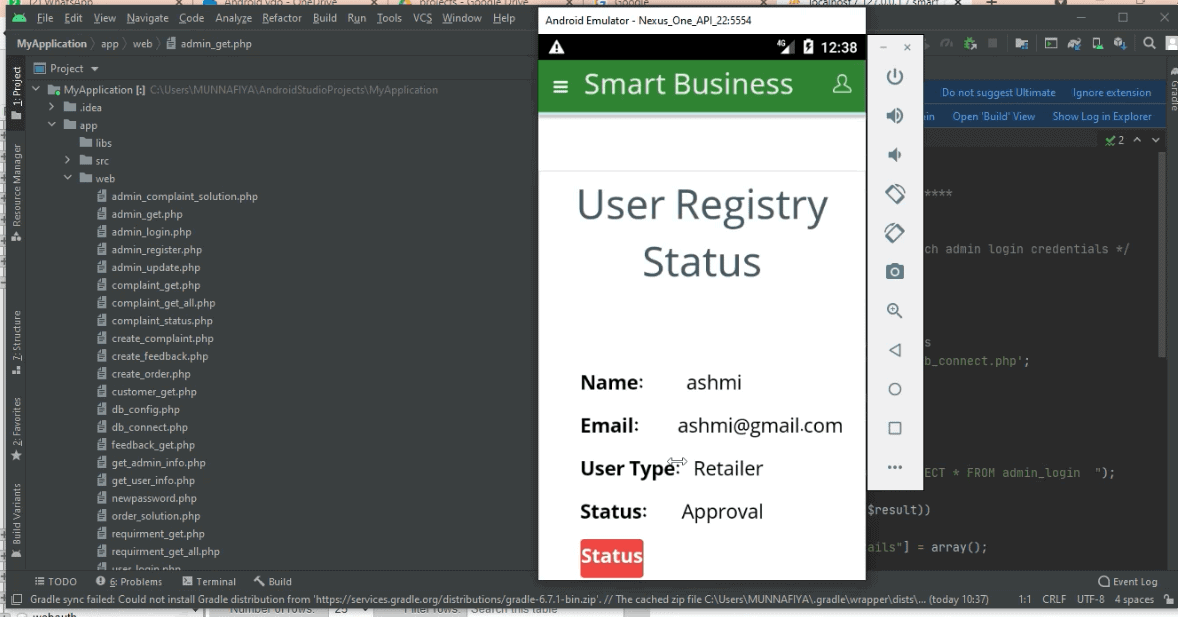Select the profile icon in Smart Business
1178x617 pixels.
click(842, 84)
